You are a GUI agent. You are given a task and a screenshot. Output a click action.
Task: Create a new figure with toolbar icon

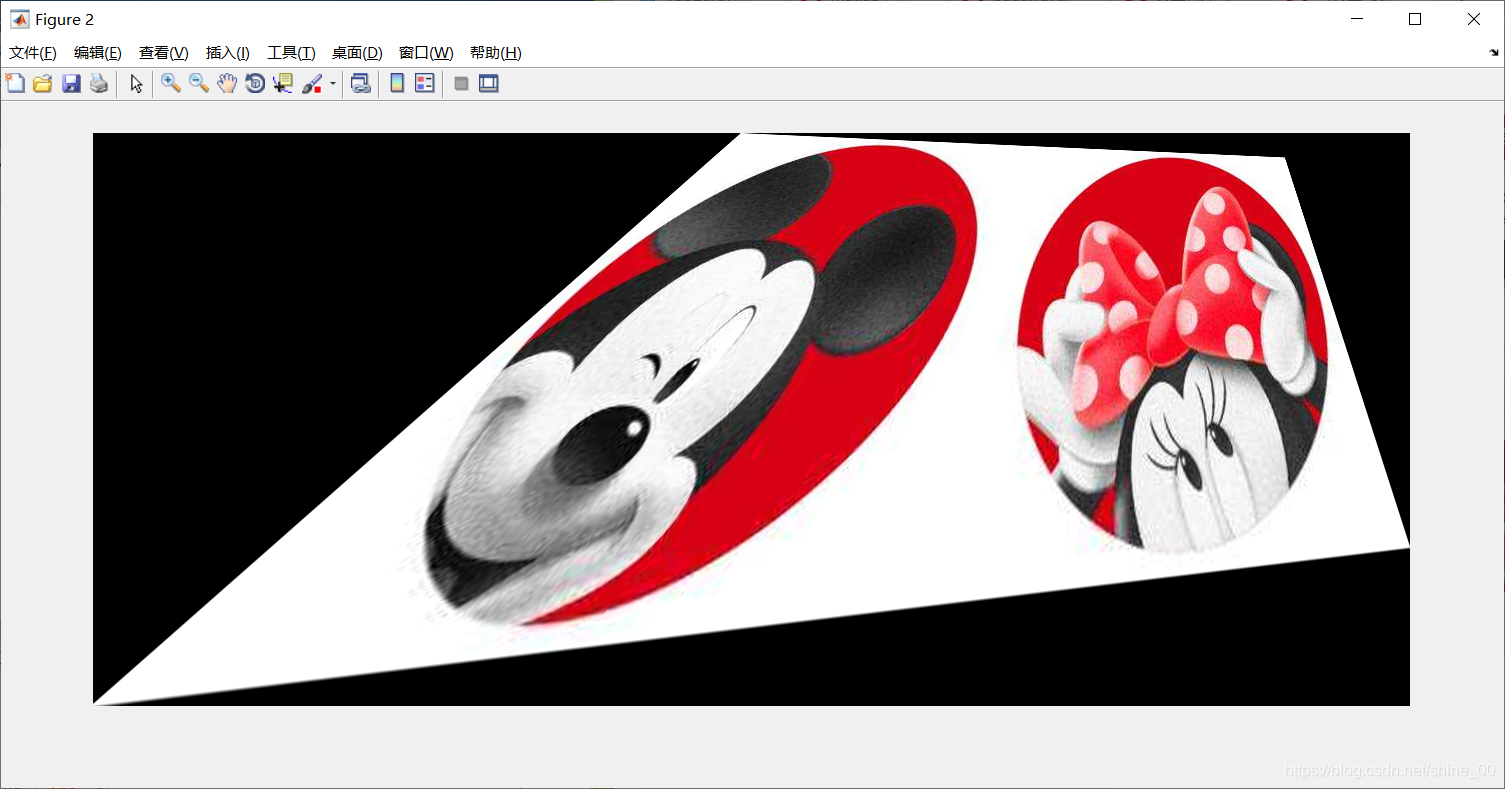pos(15,84)
